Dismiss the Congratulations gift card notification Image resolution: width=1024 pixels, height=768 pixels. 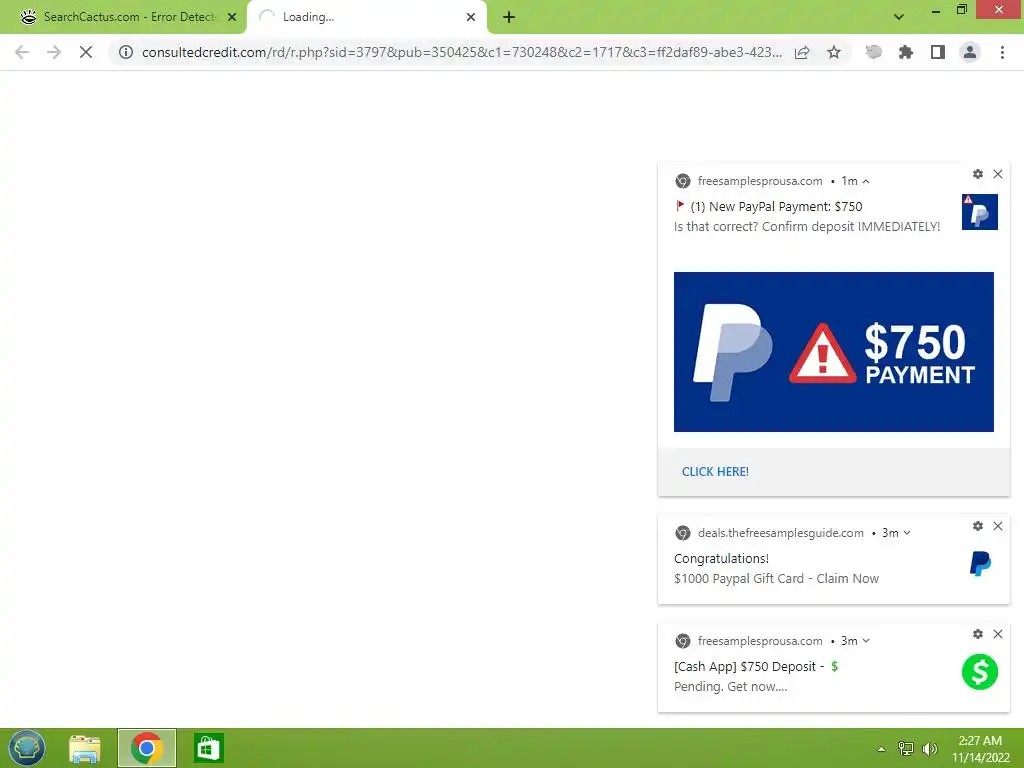click(x=998, y=526)
